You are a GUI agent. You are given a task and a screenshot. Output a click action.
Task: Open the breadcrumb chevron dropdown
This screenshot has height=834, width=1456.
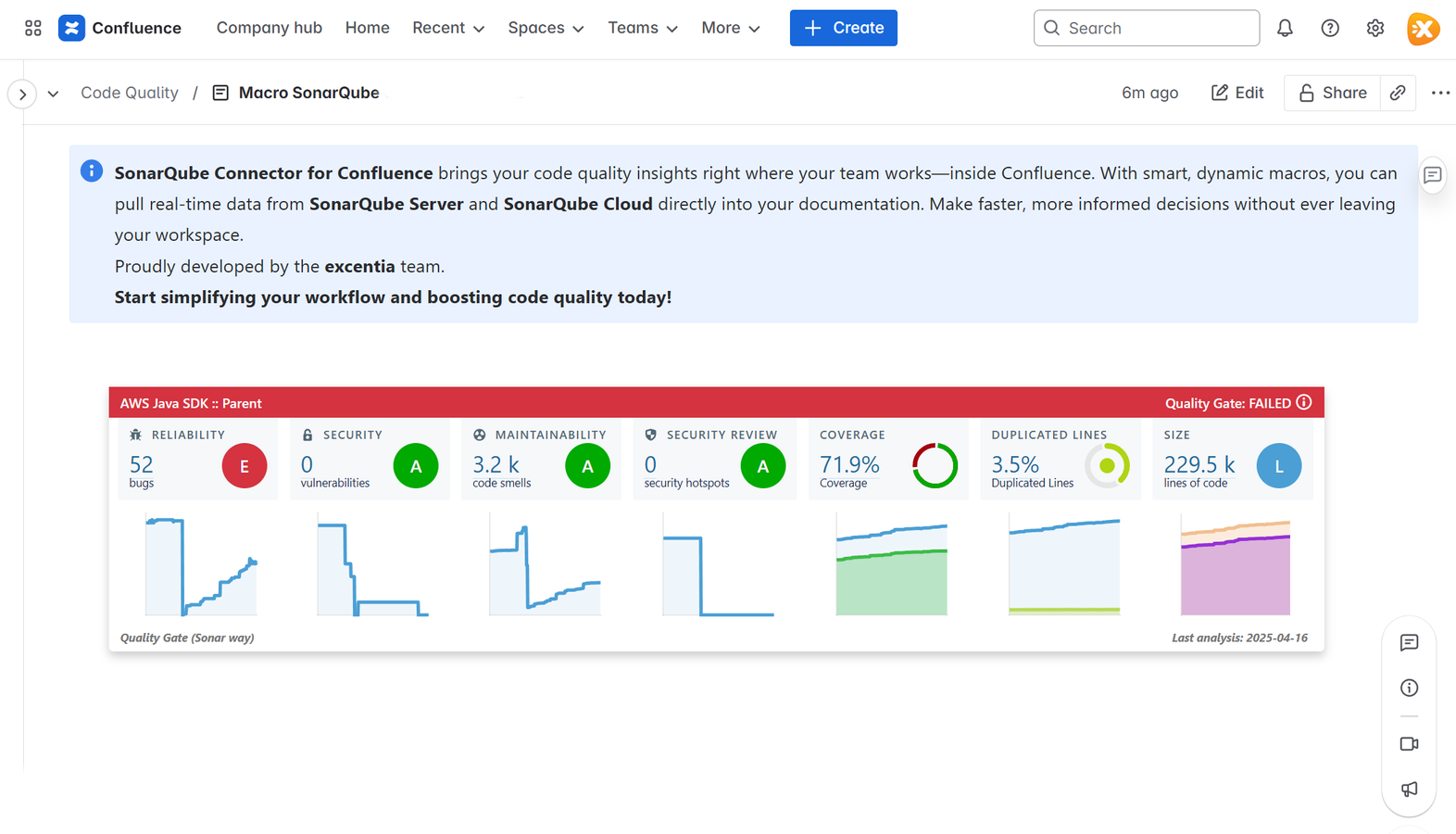click(53, 94)
